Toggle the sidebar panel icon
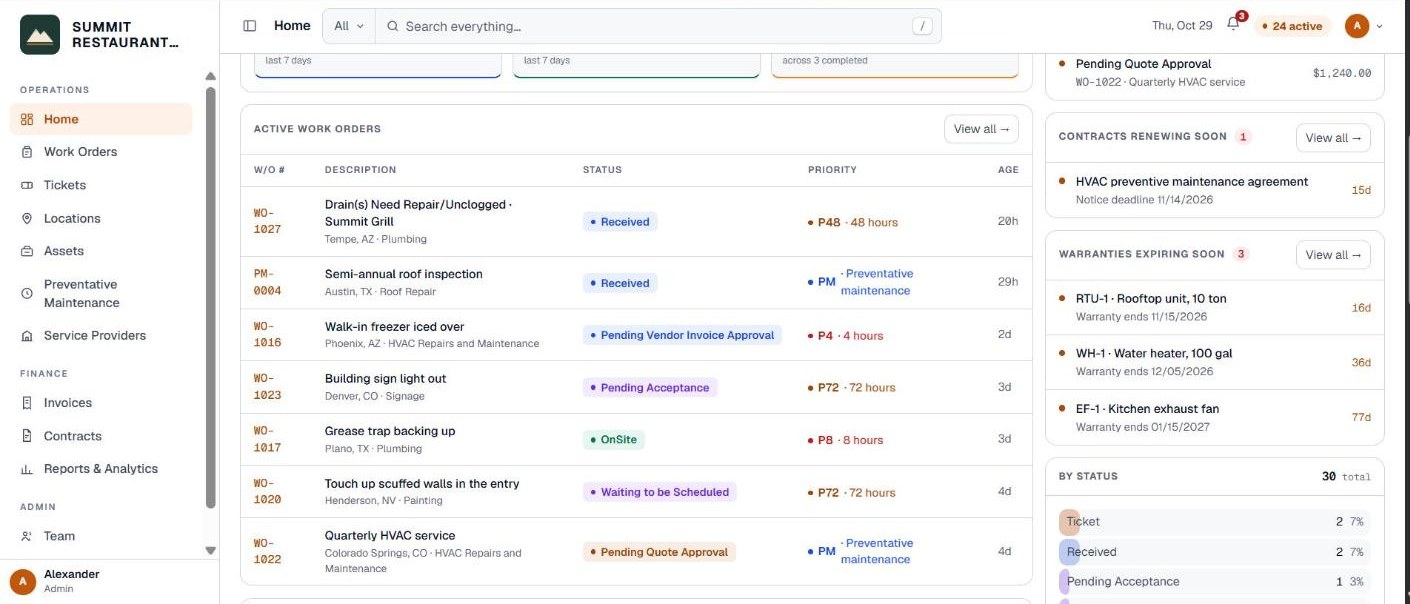This screenshot has width=1410, height=604. coord(250,26)
